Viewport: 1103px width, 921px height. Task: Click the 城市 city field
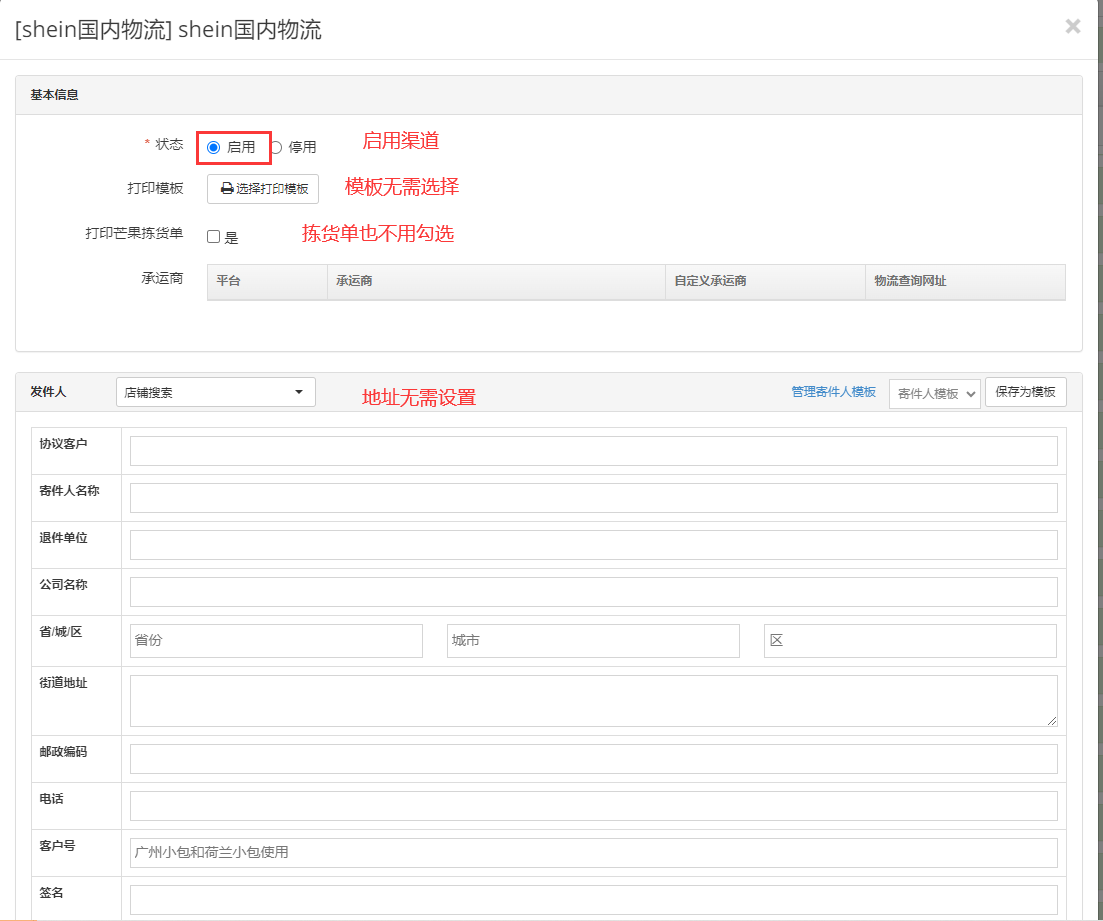point(593,640)
